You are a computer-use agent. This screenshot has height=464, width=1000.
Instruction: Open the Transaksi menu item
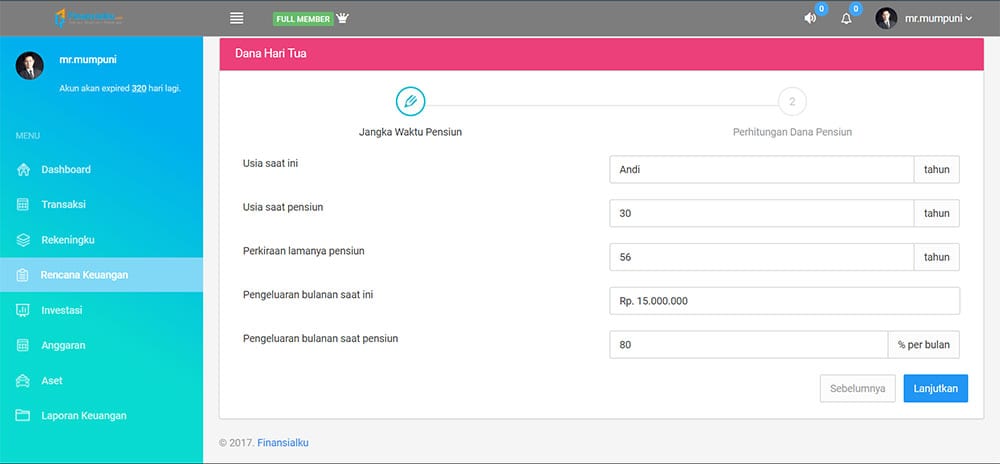pyautogui.click(x=63, y=205)
